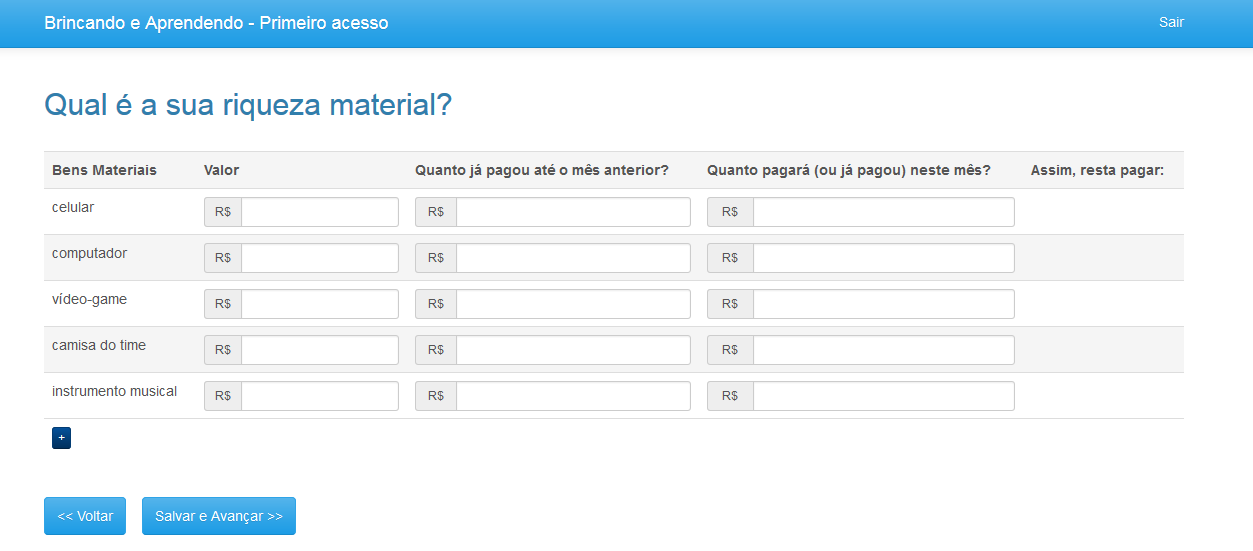Click the blue plus button to add row
This screenshot has width=1253, height=551.
pyautogui.click(x=61, y=438)
